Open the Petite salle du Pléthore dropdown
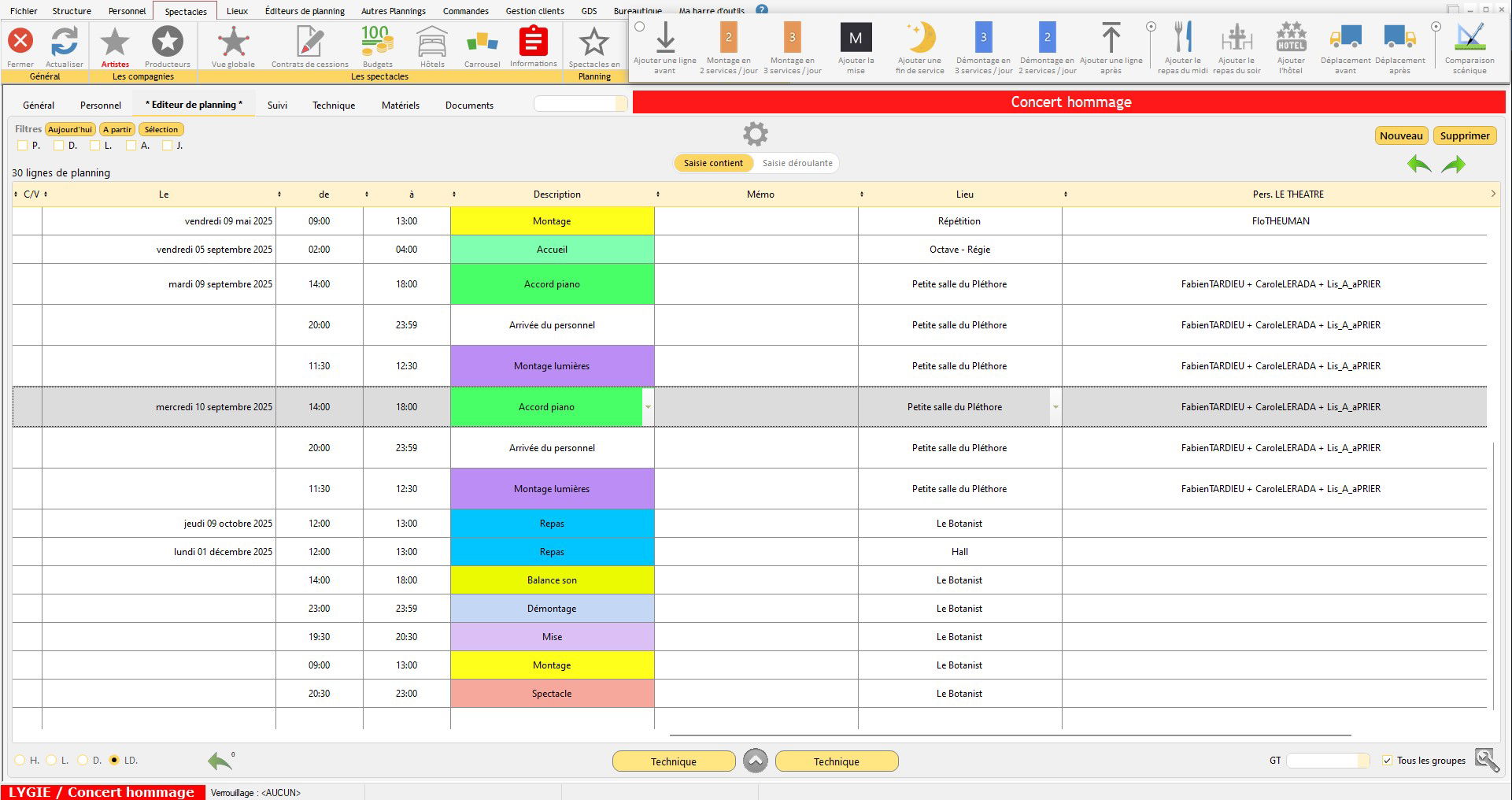Screen dimensions: 1512x800 tap(1055, 407)
